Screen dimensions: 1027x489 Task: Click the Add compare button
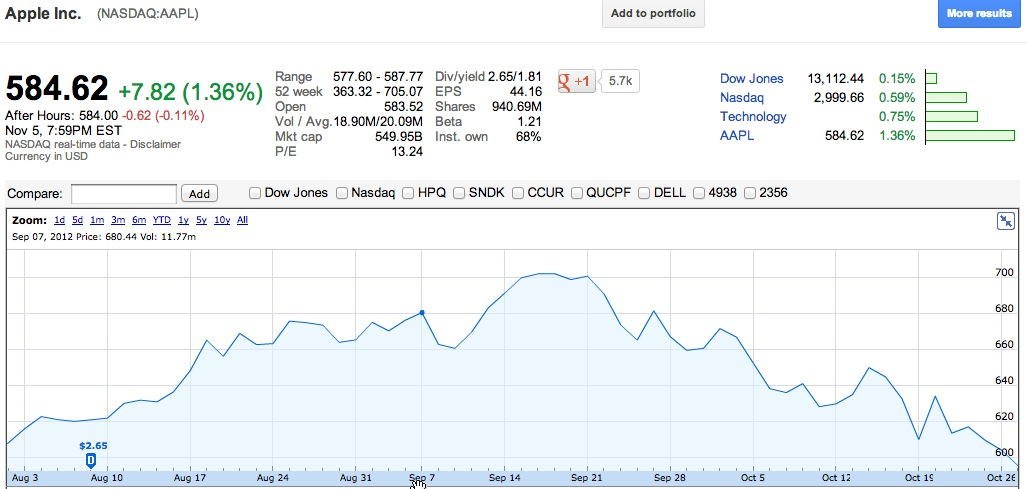pos(199,194)
